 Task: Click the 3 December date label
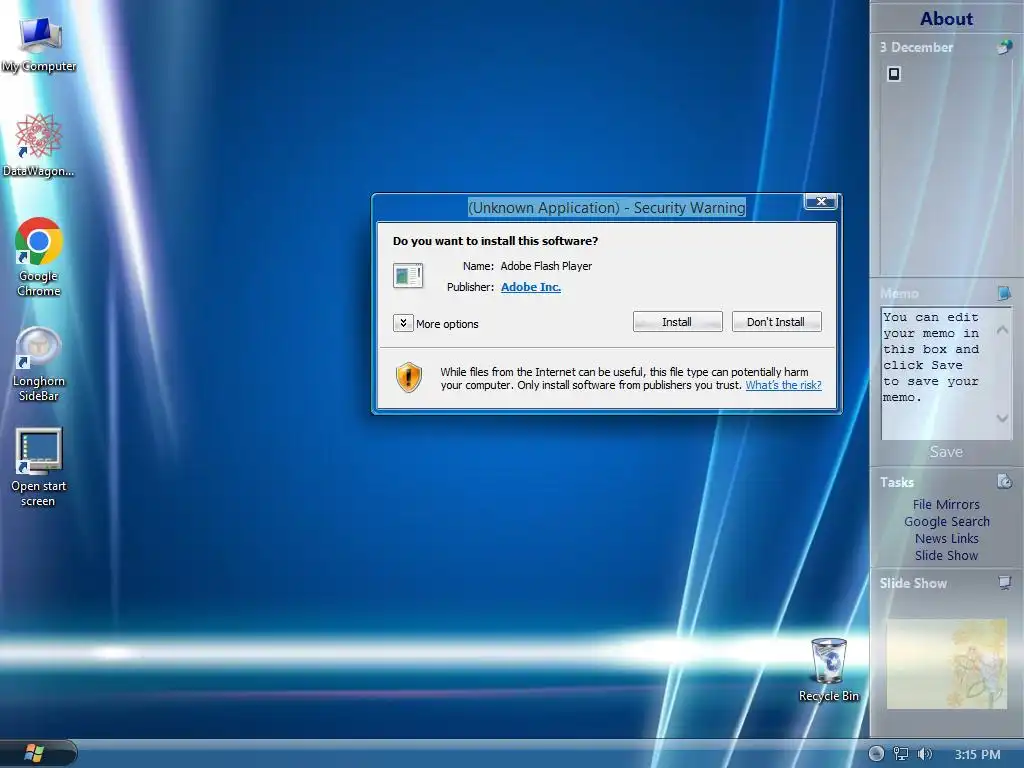(x=916, y=47)
